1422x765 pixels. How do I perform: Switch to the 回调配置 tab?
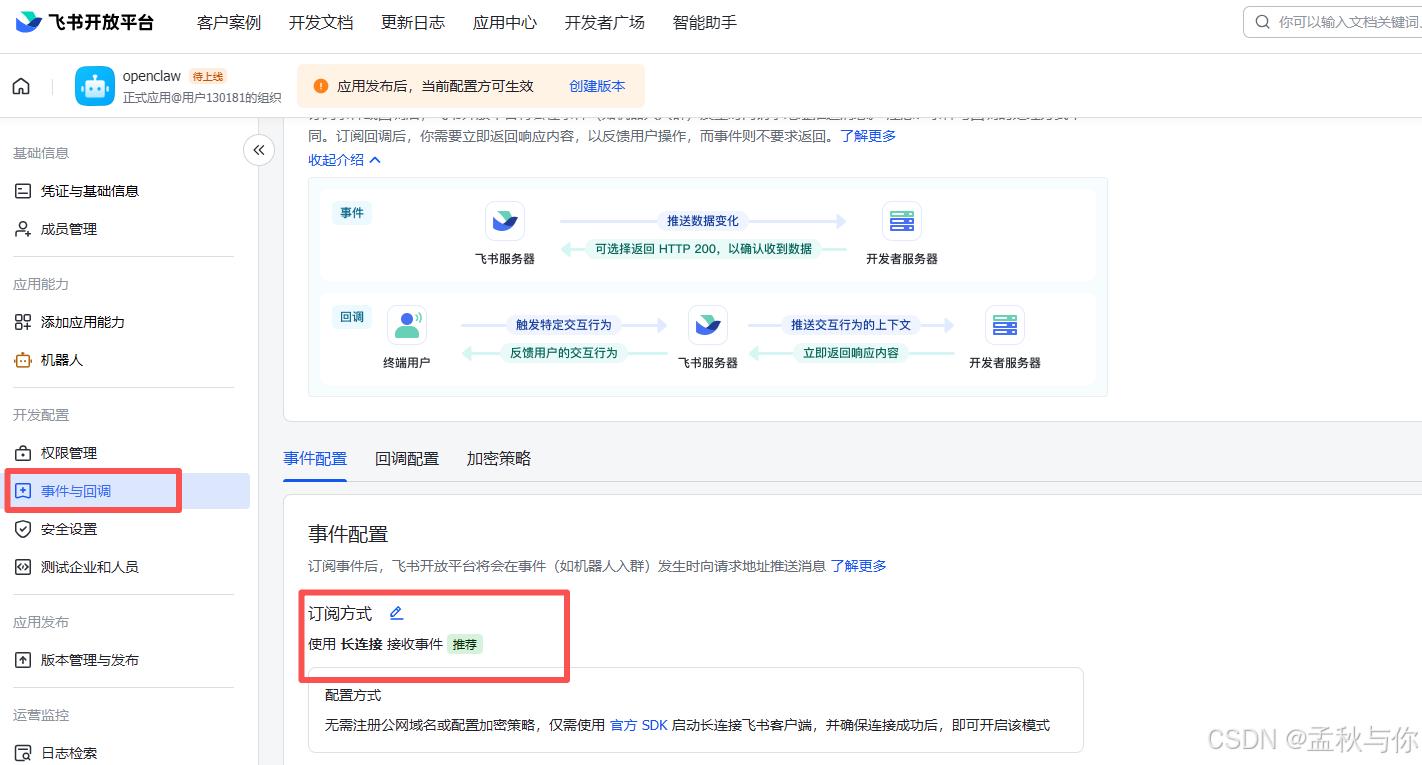point(407,458)
